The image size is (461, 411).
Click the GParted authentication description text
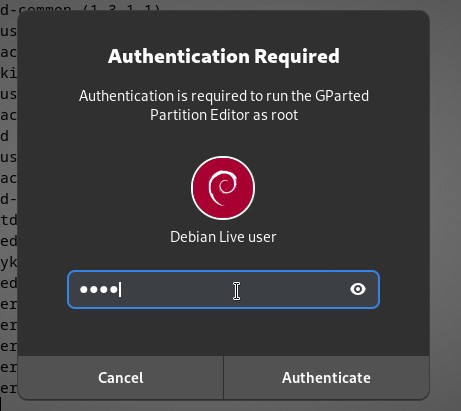(224, 105)
